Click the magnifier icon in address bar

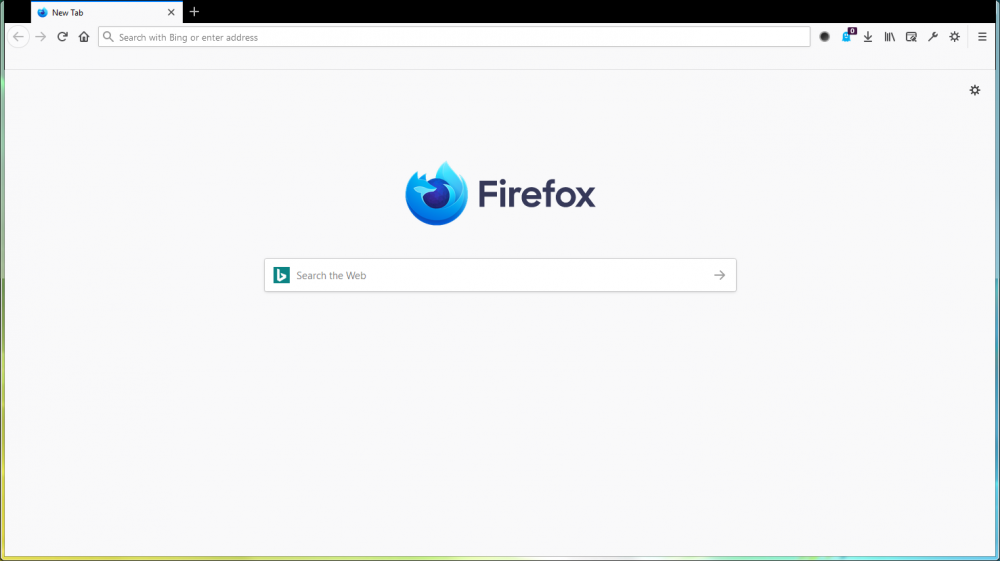(x=108, y=37)
